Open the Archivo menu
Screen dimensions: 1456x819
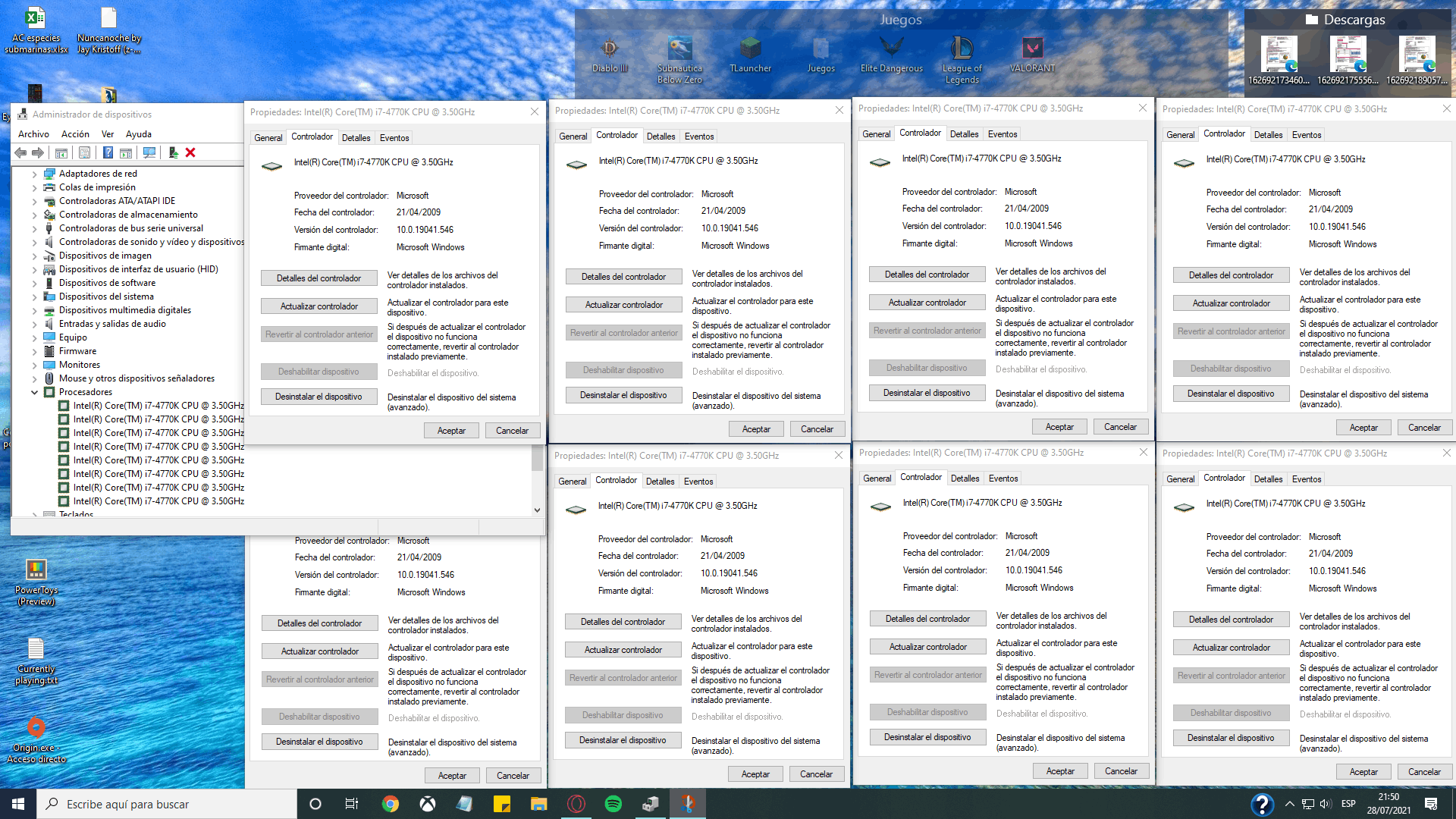[33, 134]
